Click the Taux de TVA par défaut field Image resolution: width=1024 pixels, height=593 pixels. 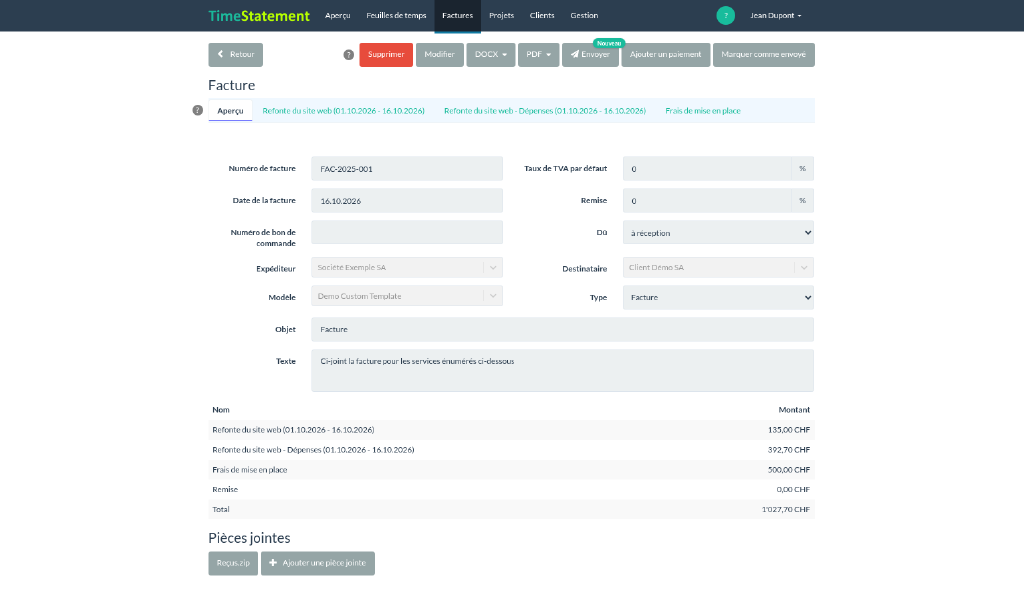coord(707,168)
